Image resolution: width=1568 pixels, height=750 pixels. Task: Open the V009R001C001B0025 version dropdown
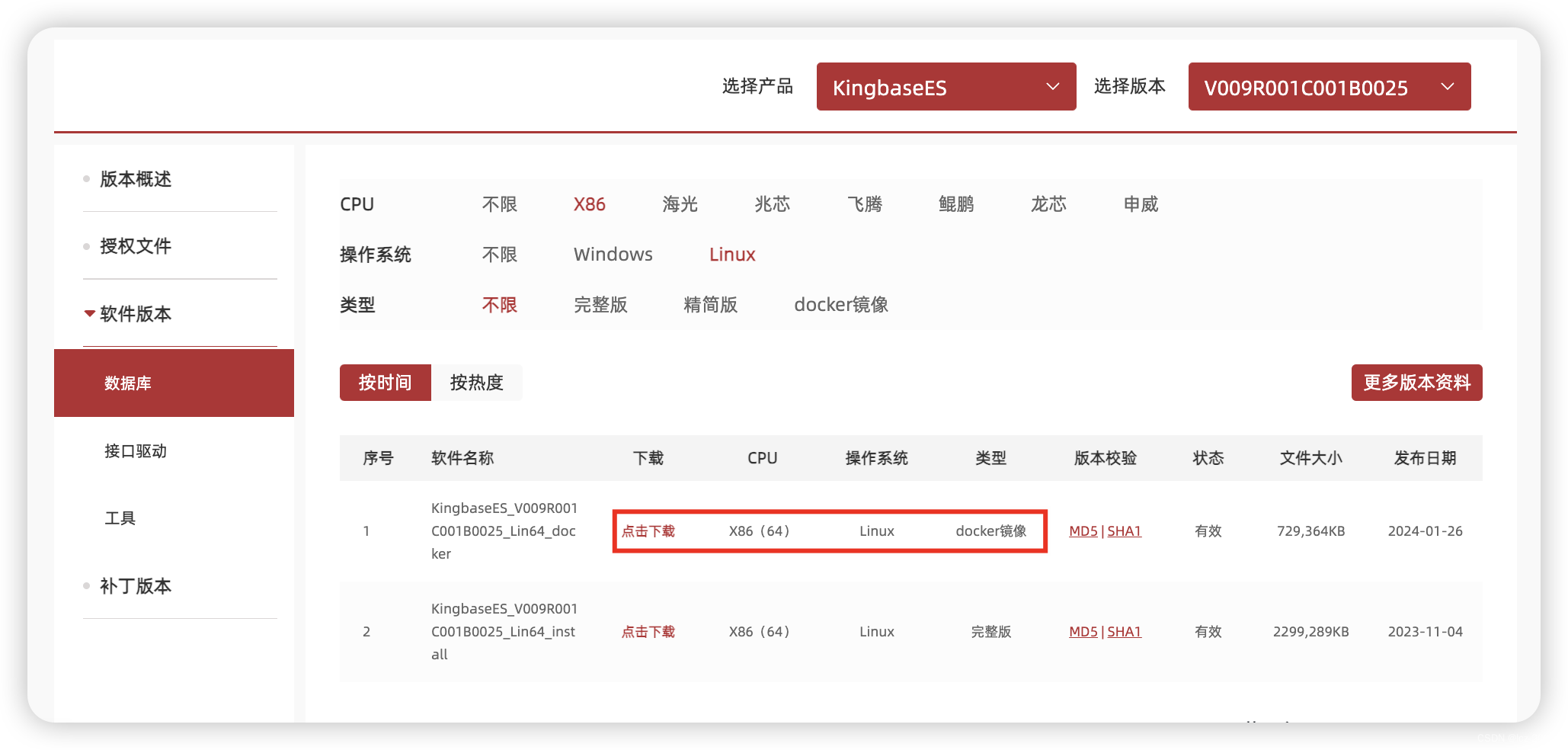click(1329, 87)
